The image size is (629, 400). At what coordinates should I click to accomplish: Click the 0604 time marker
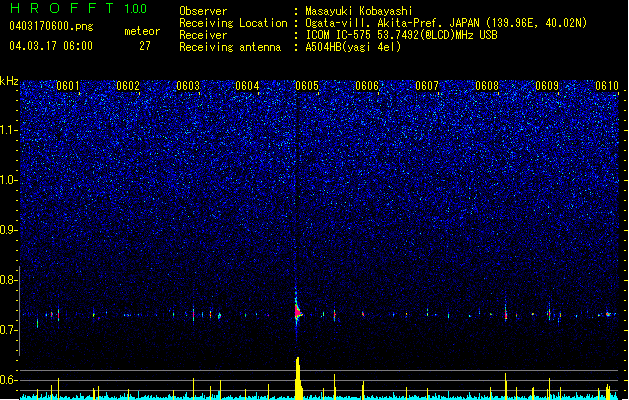click(247, 86)
